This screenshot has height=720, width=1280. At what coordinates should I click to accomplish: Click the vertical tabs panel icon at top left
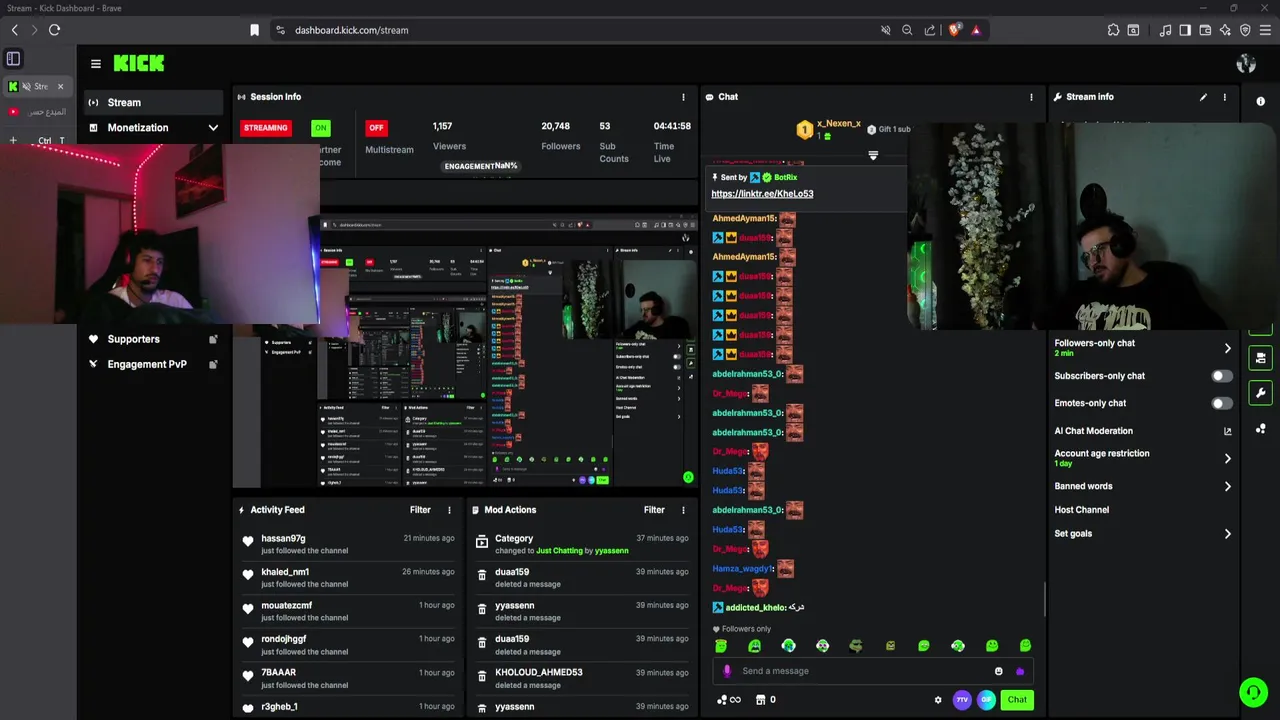point(13,59)
